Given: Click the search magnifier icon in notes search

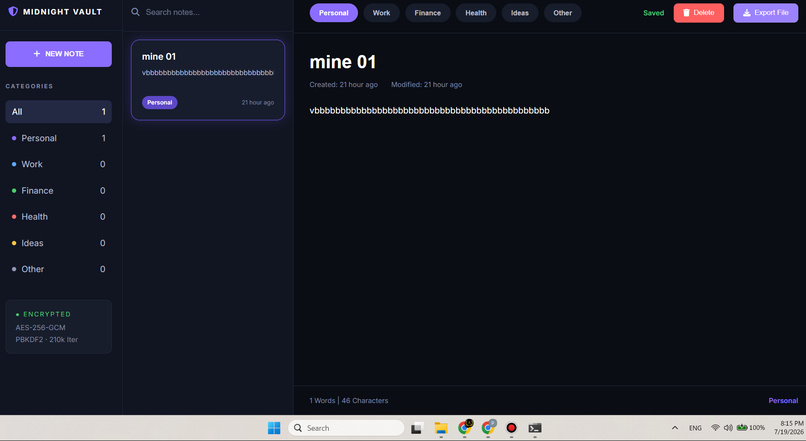Looking at the screenshot, I should (x=135, y=12).
